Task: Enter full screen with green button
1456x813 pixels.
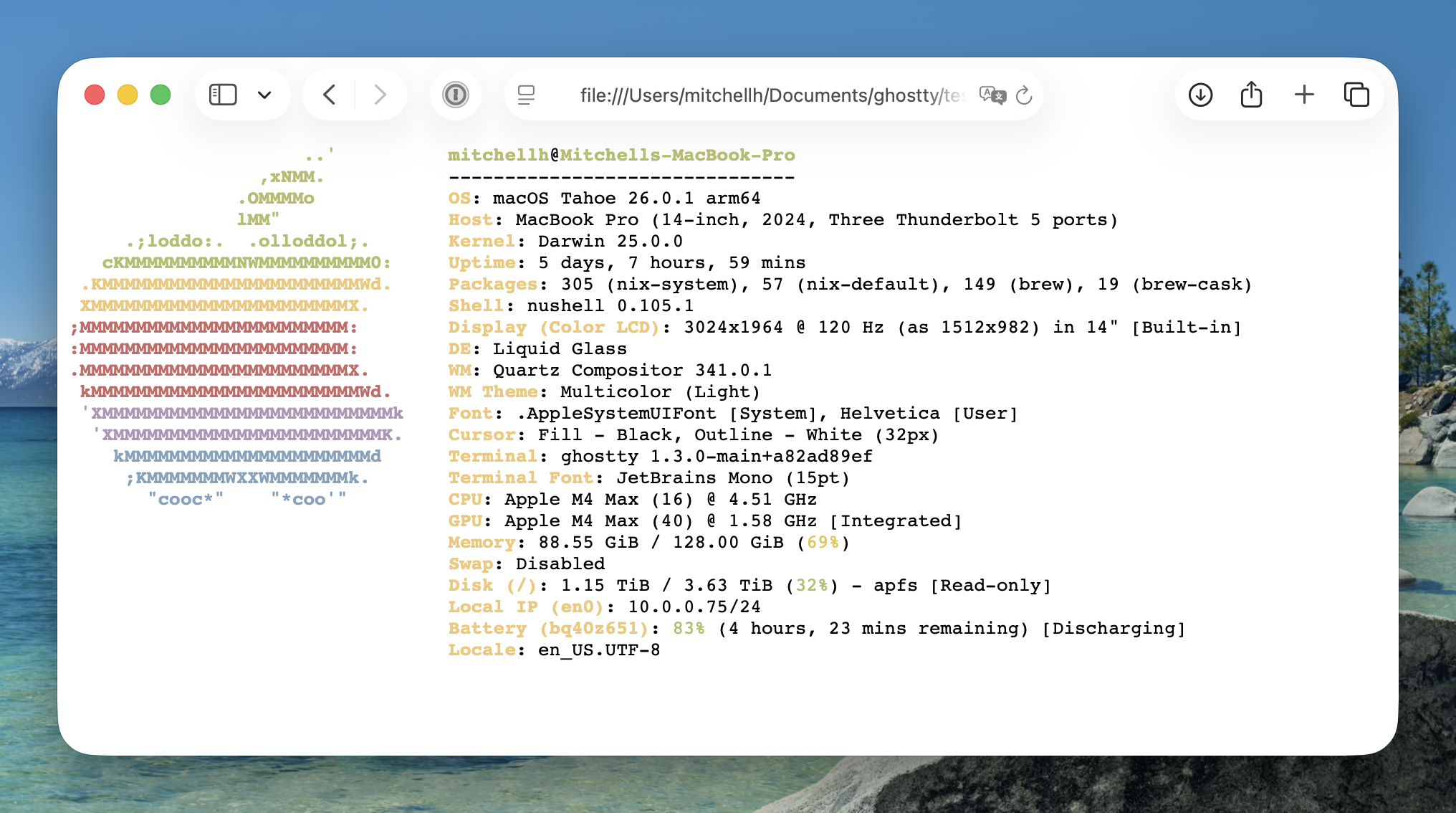Action: click(x=161, y=95)
